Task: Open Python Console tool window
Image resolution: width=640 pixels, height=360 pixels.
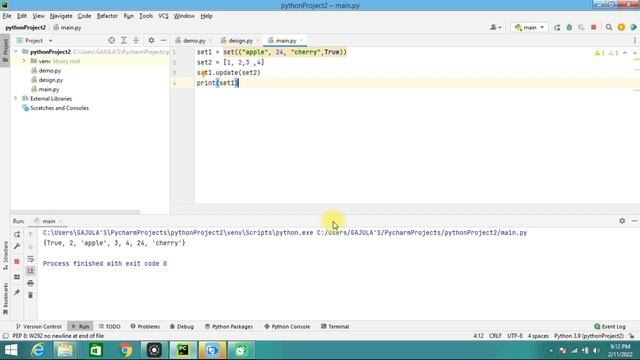Action: tap(287, 327)
